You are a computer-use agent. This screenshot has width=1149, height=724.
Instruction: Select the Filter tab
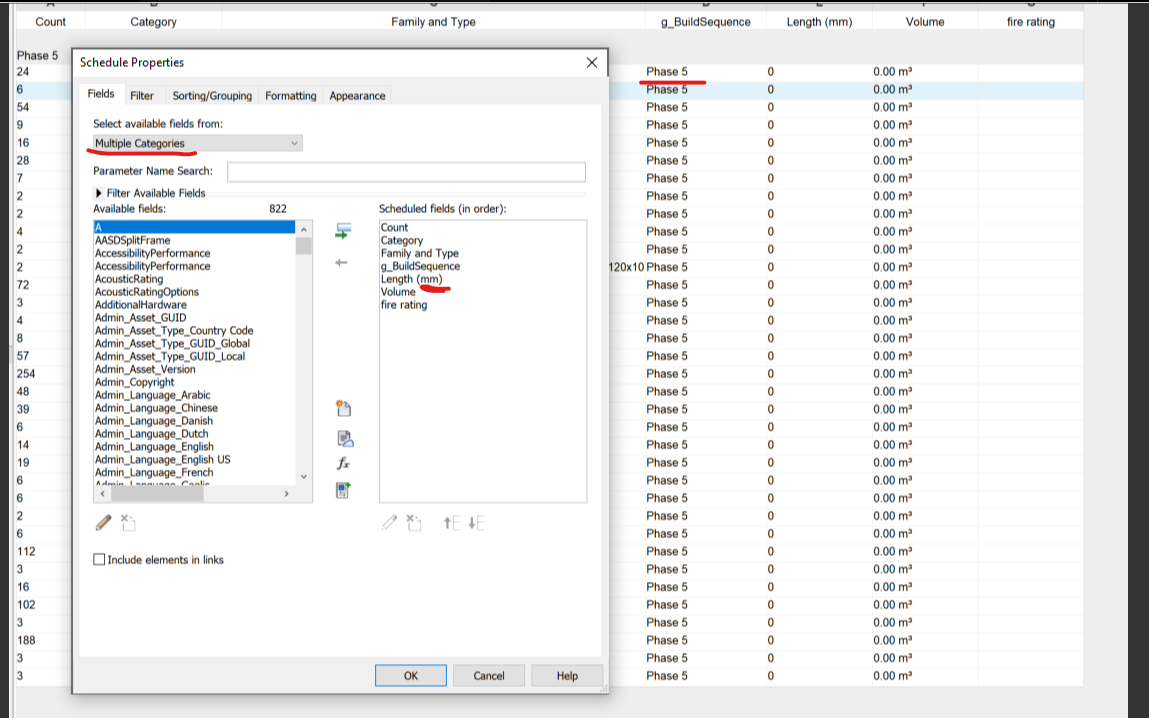(x=143, y=95)
